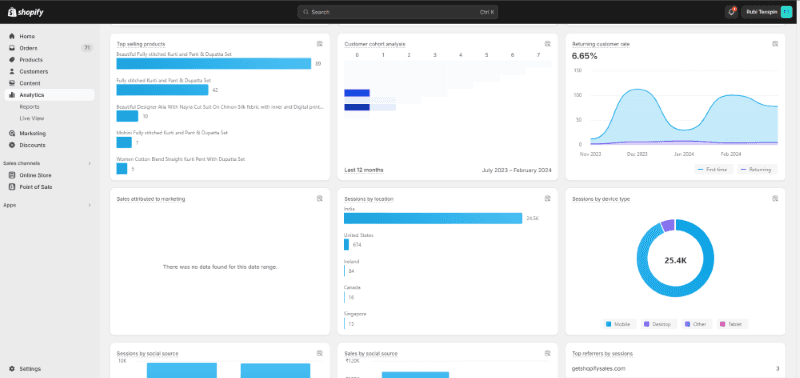The width and height of the screenshot is (800, 378).
Task: Click the user avatar in header
Action: point(786,12)
